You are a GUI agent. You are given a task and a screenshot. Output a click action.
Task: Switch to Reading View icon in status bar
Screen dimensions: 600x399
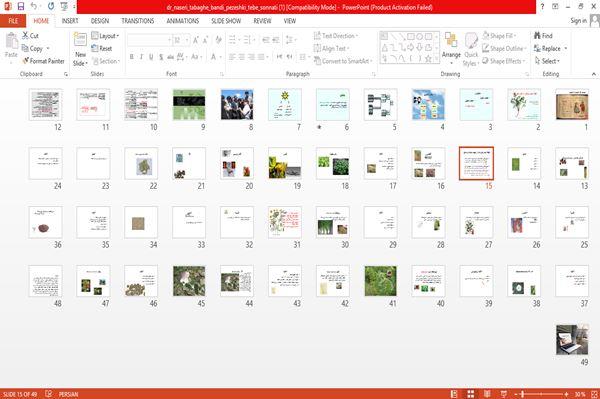point(487,394)
